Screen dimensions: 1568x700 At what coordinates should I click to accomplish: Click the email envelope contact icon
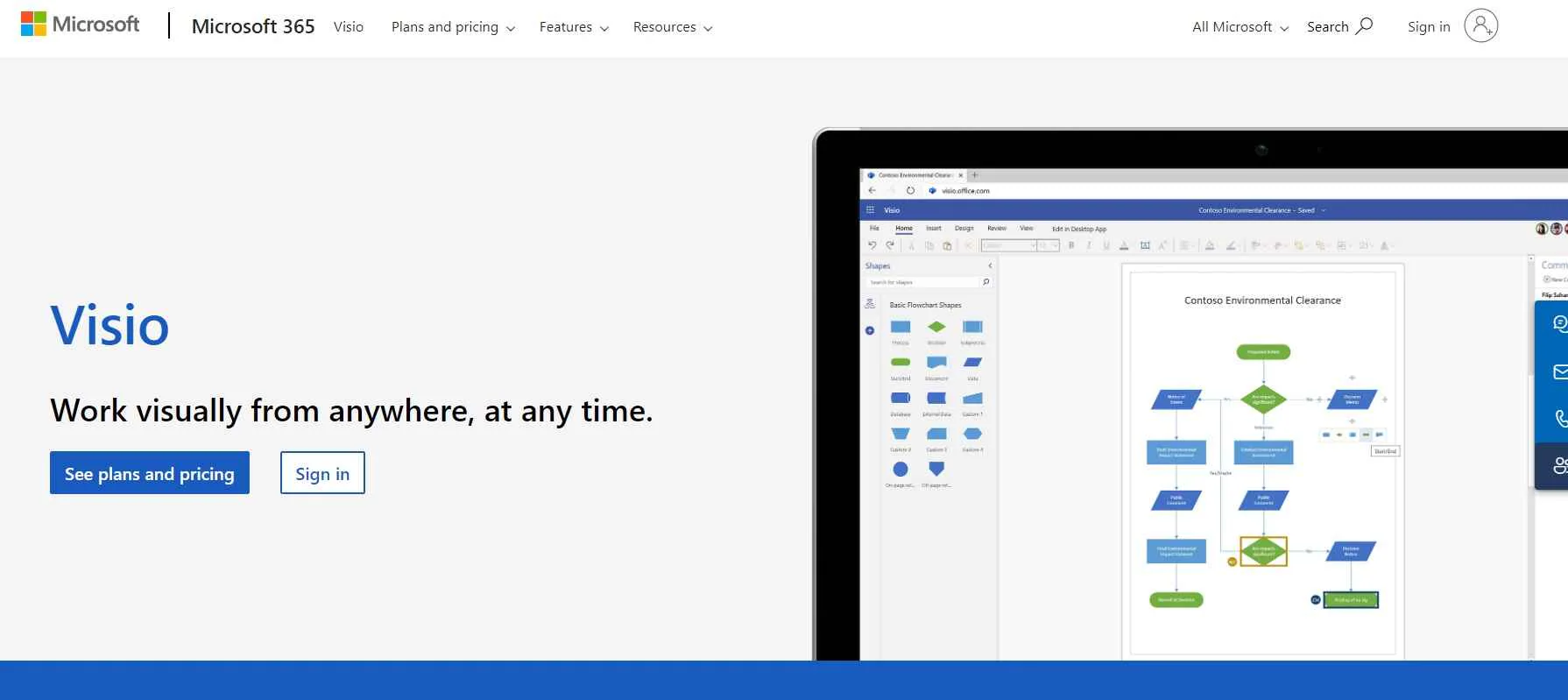[x=1560, y=371]
